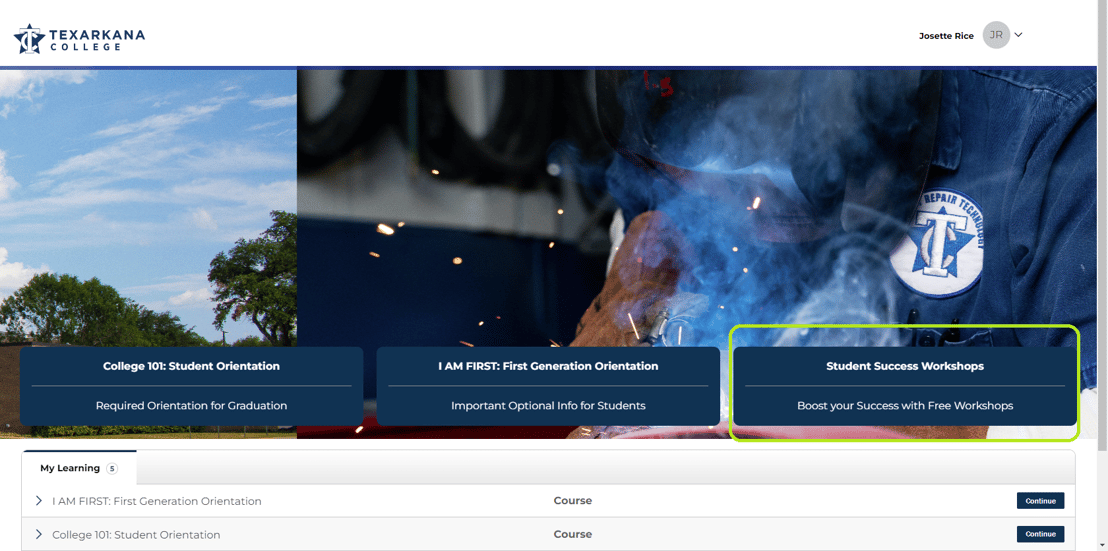The height and width of the screenshot is (551, 1108).
Task: Open the Student Success Workshops tile title
Action: pos(904,366)
